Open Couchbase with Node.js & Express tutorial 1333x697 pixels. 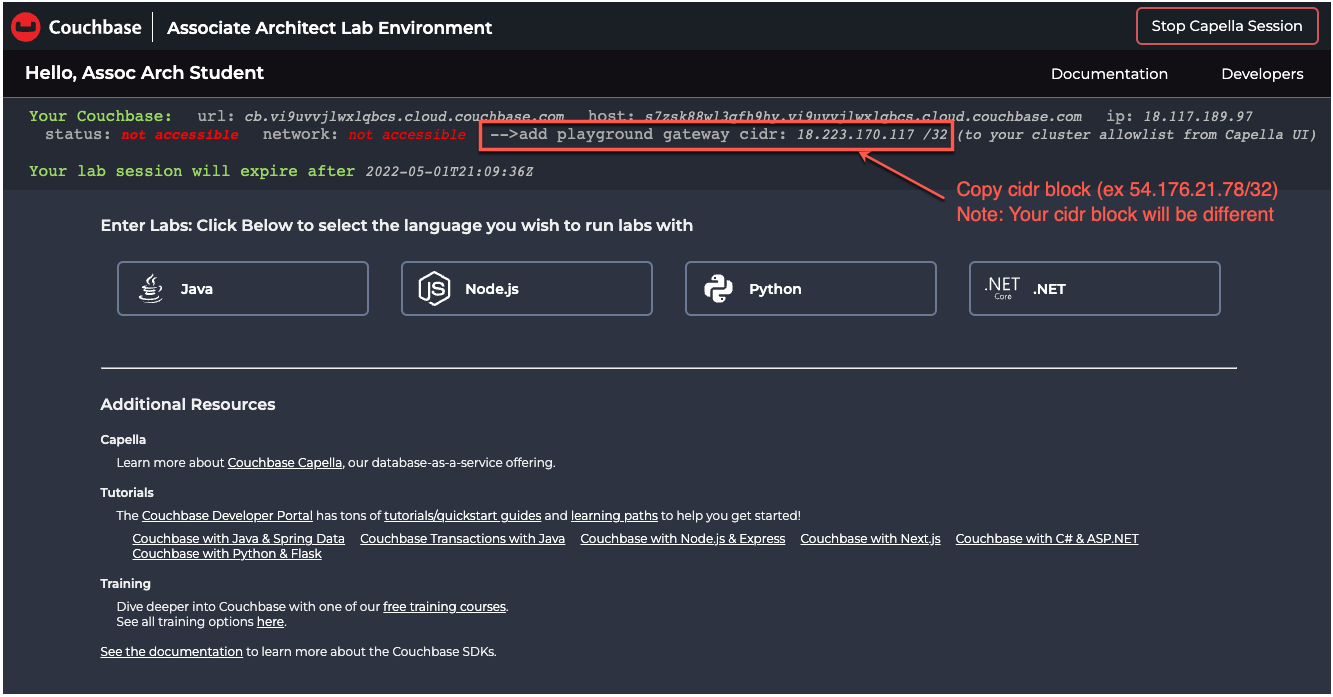[x=682, y=538]
